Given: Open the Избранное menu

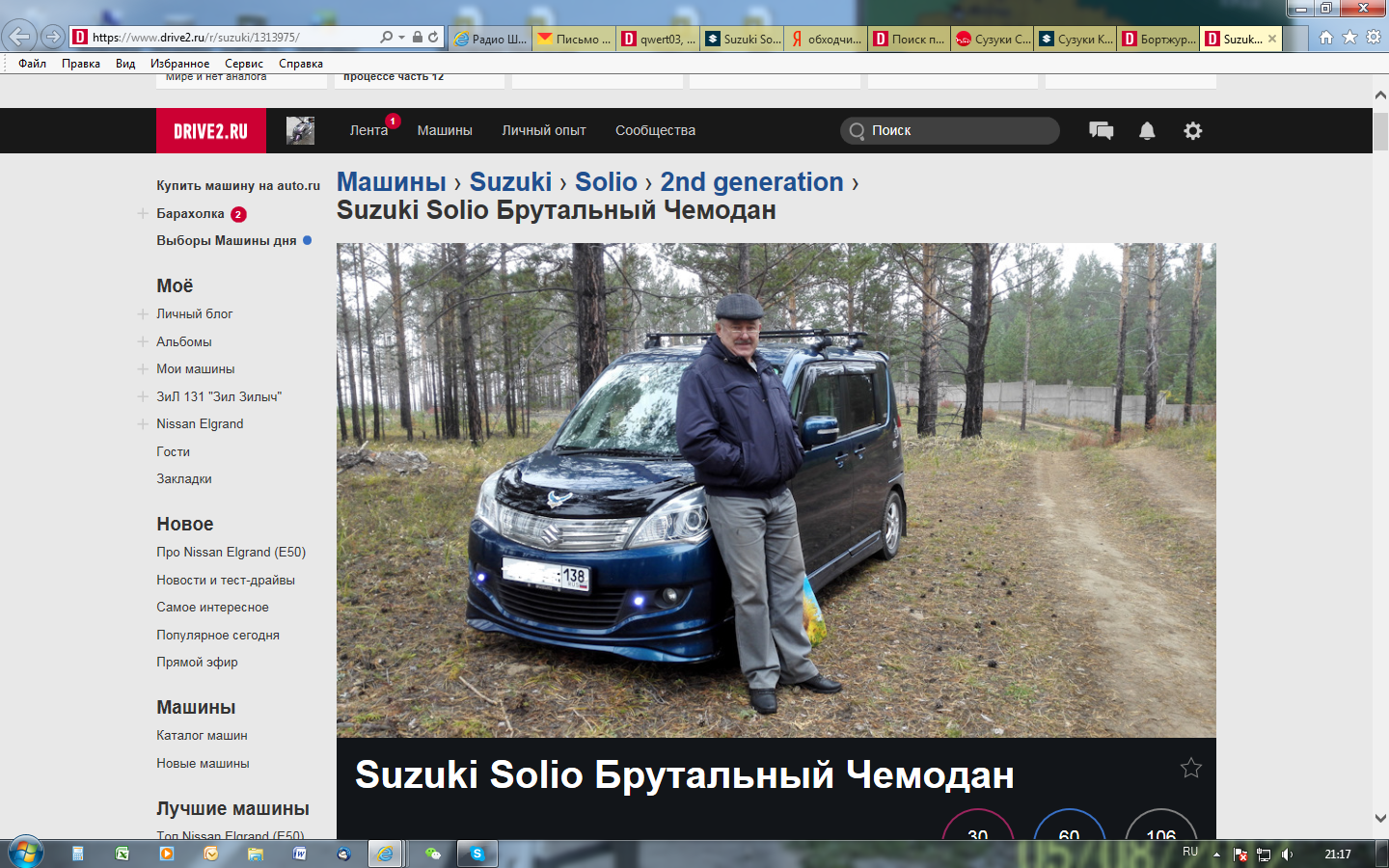Looking at the screenshot, I should coord(179,64).
